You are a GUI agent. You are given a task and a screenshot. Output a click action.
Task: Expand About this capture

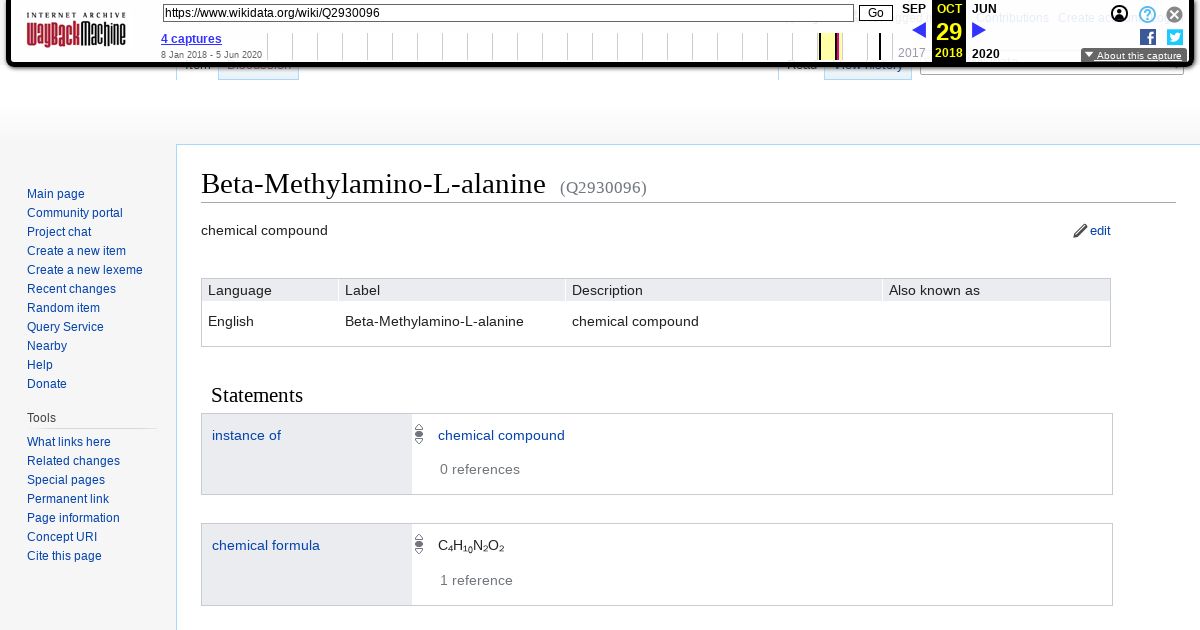tap(1134, 56)
